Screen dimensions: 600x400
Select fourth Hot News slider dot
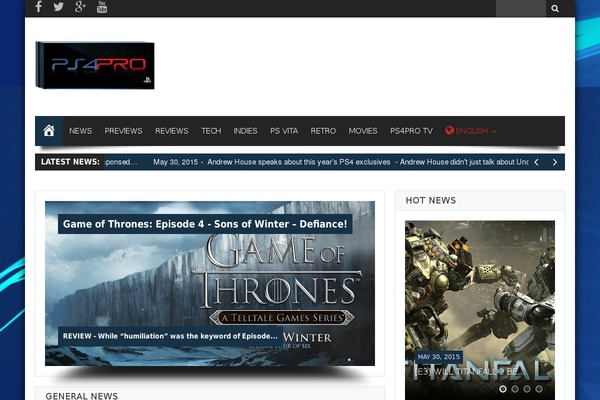point(539,389)
